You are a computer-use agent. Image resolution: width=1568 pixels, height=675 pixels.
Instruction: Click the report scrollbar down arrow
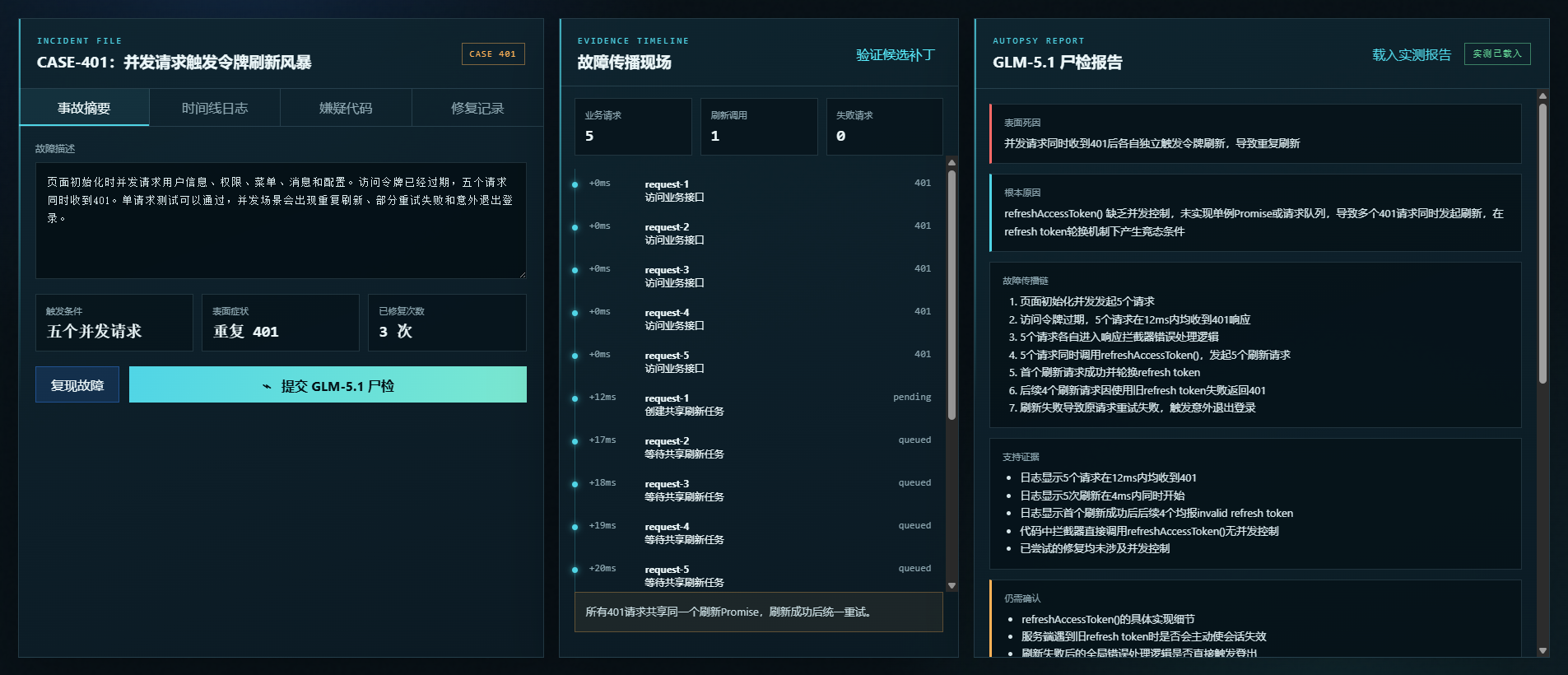coord(1543,650)
